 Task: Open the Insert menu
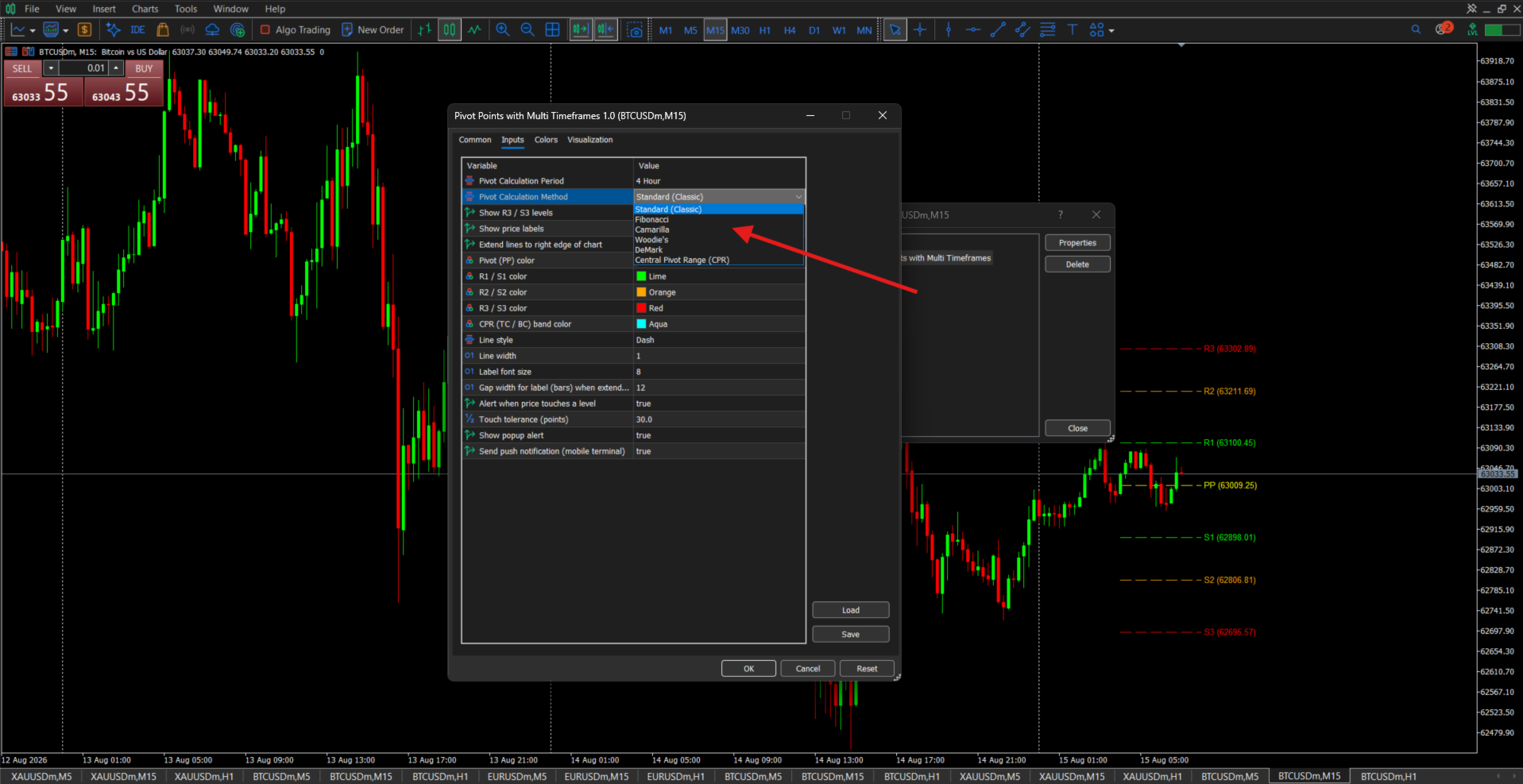tap(104, 9)
